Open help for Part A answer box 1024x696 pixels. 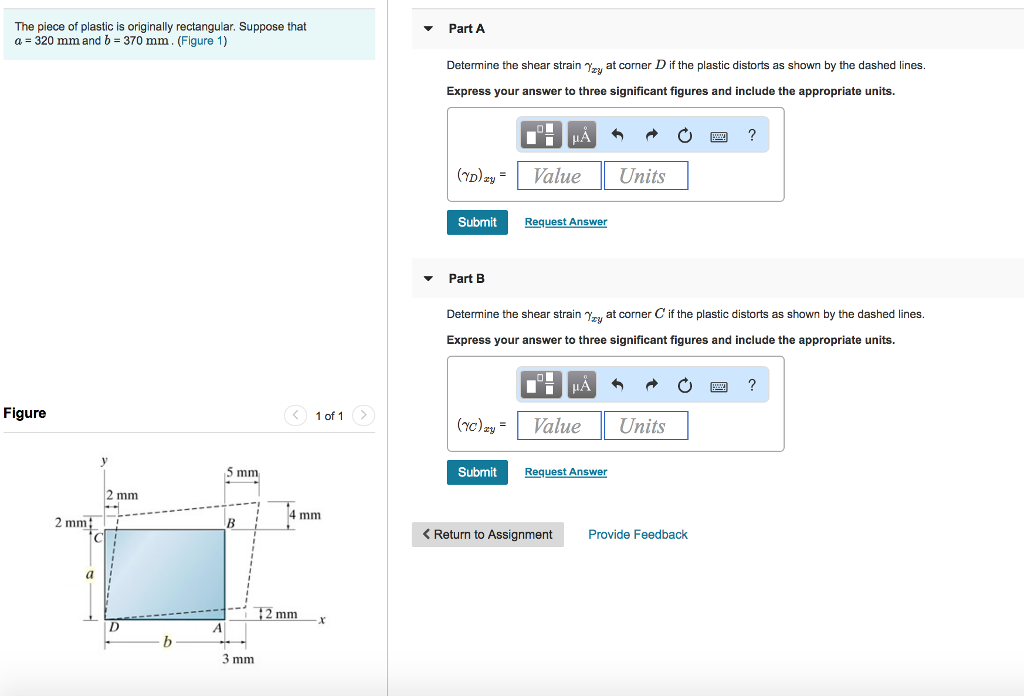pos(752,135)
